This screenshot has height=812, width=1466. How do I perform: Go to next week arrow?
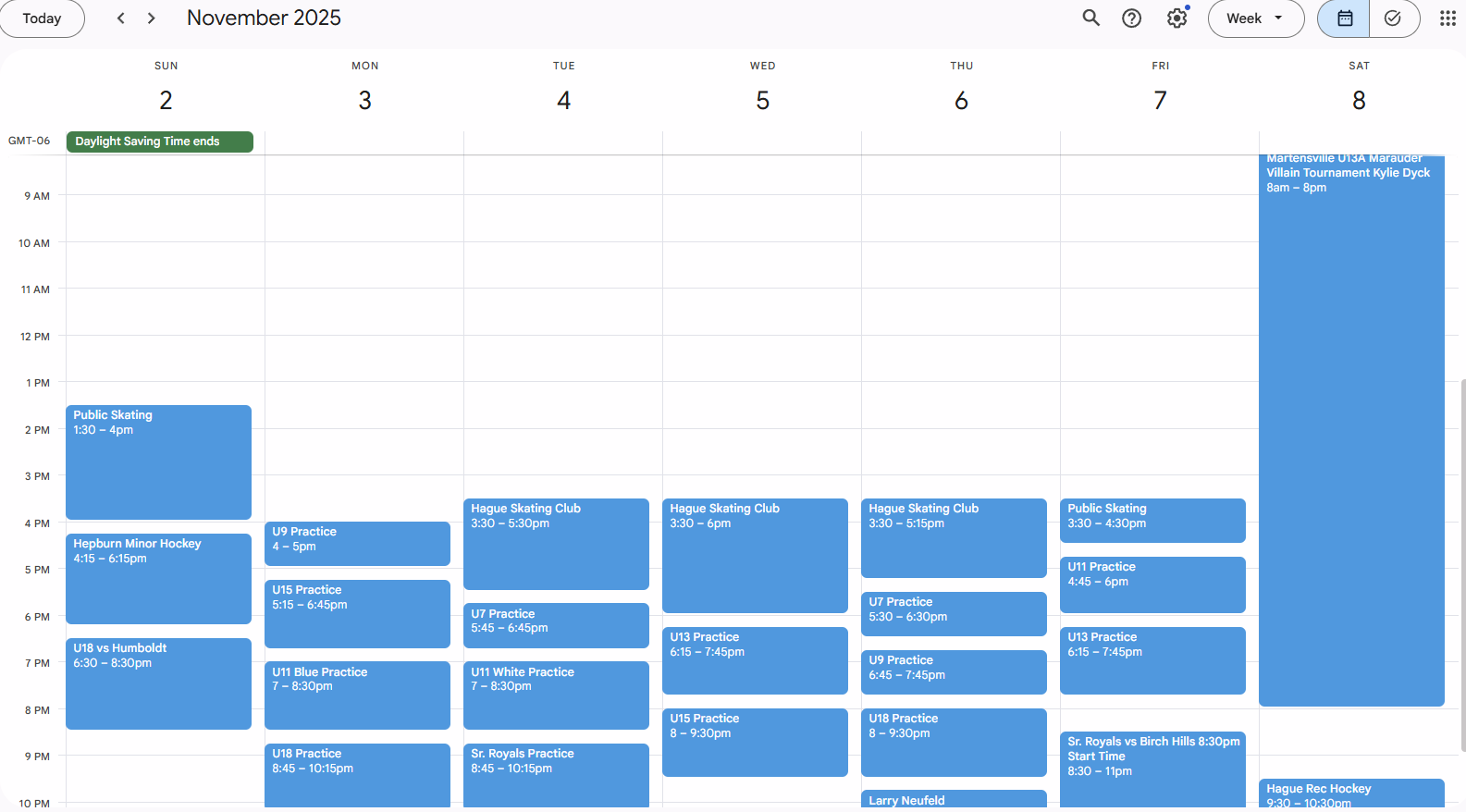(152, 18)
